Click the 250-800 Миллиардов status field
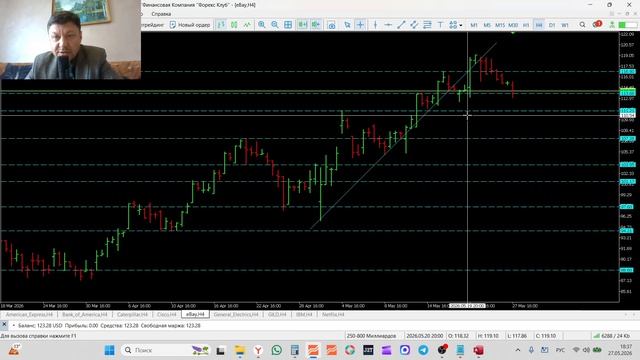The height and width of the screenshot is (360, 640). click(371, 336)
